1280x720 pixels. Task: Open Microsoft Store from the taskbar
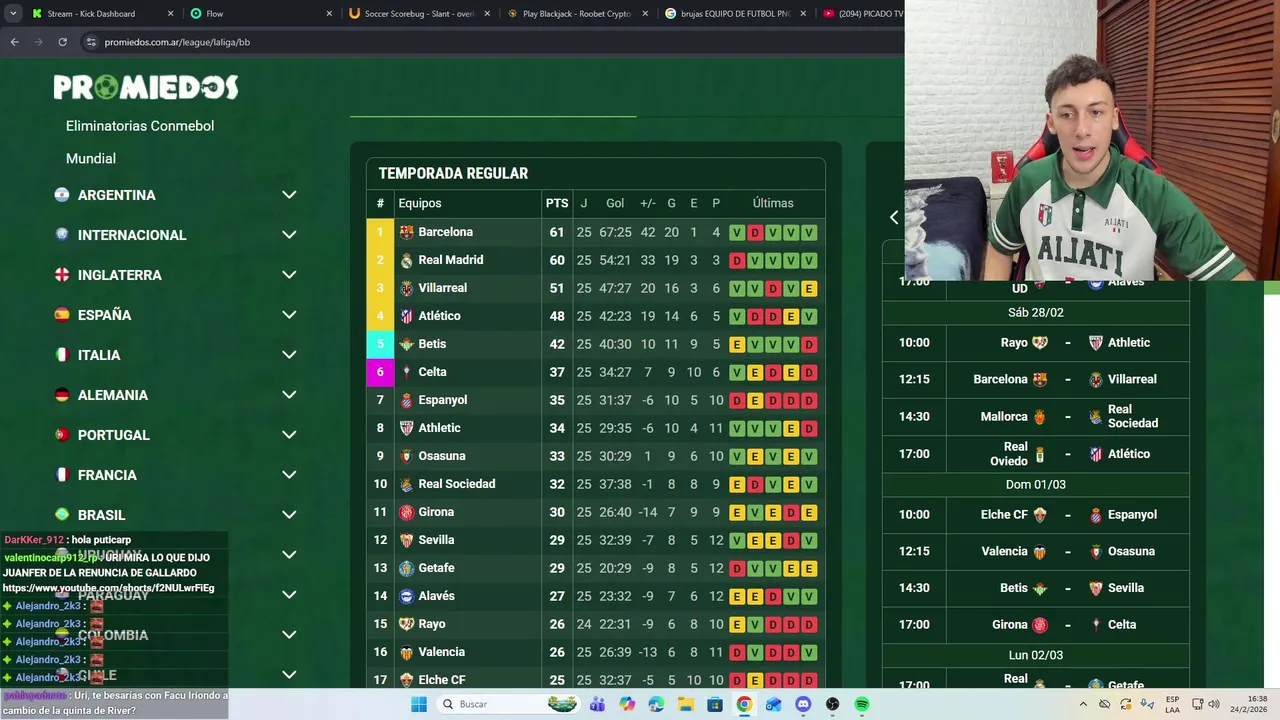[715, 704]
